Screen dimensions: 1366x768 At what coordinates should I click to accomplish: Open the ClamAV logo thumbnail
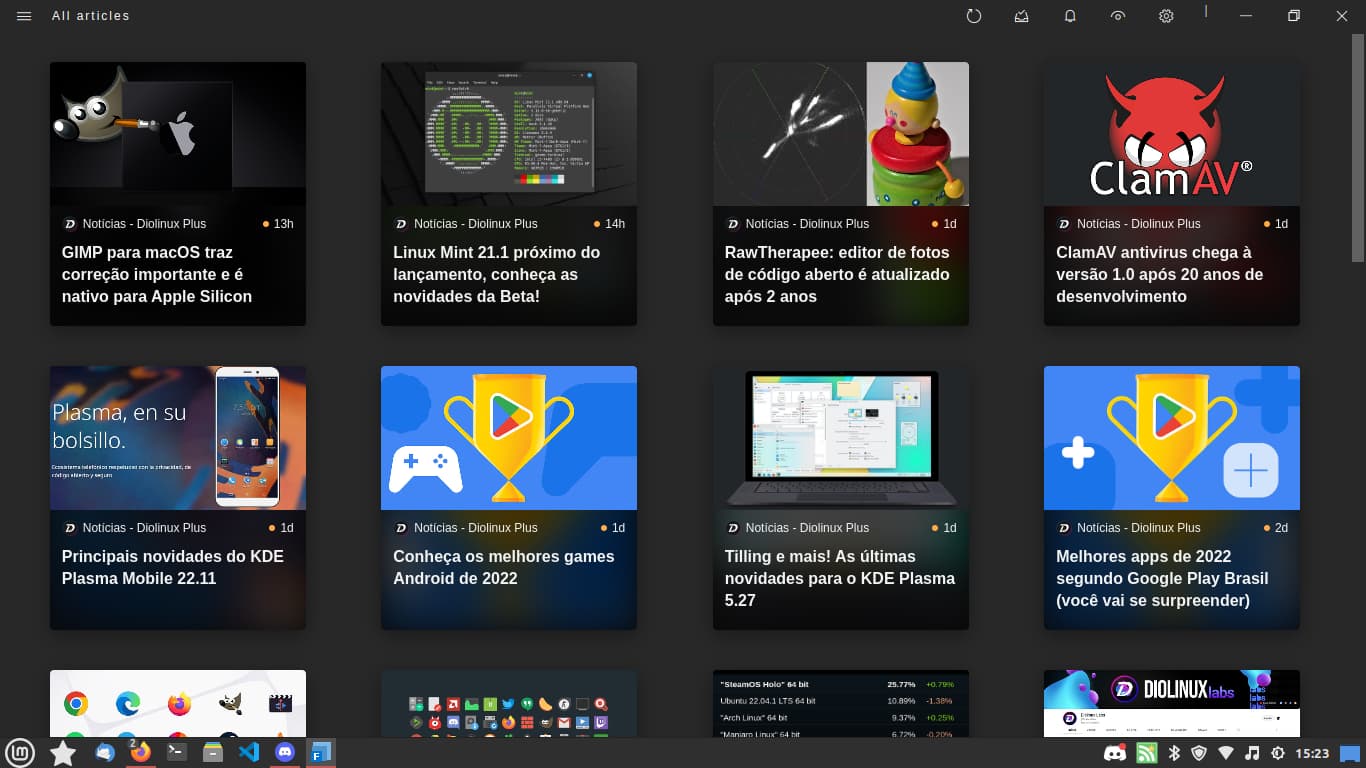click(x=1172, y=134)
